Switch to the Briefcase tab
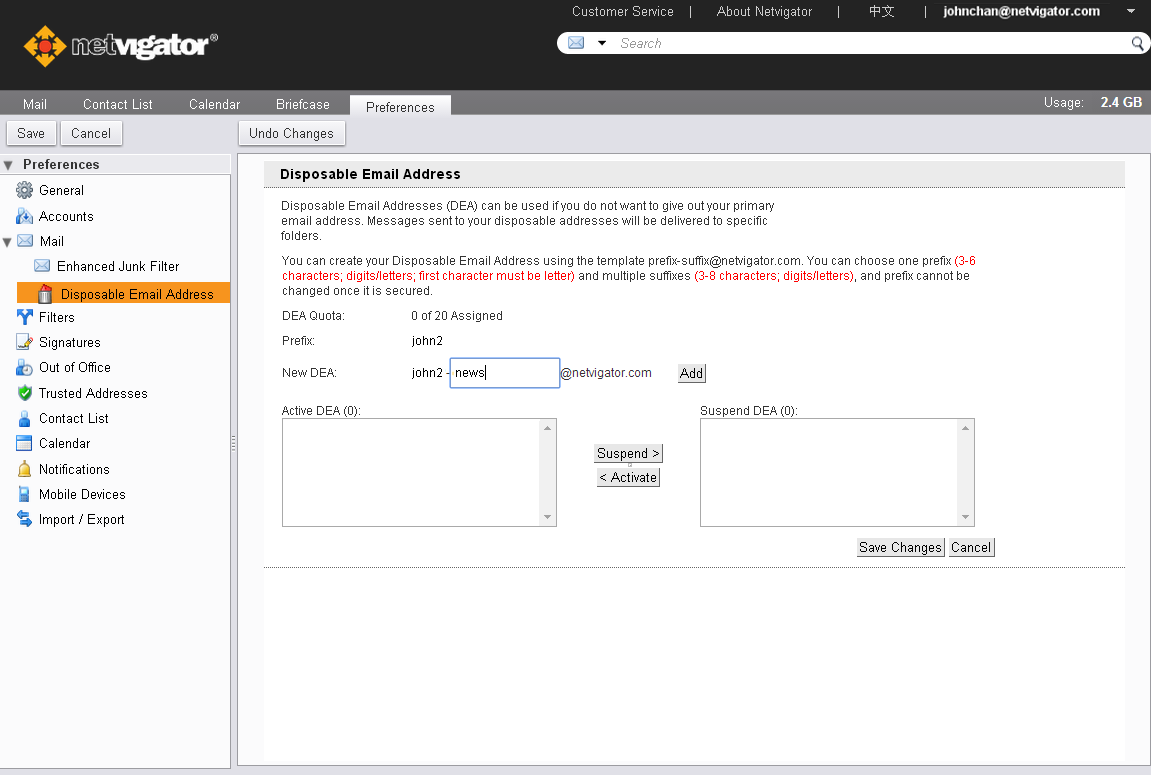Screen dimensions: 1151x775 pos(304,104)
